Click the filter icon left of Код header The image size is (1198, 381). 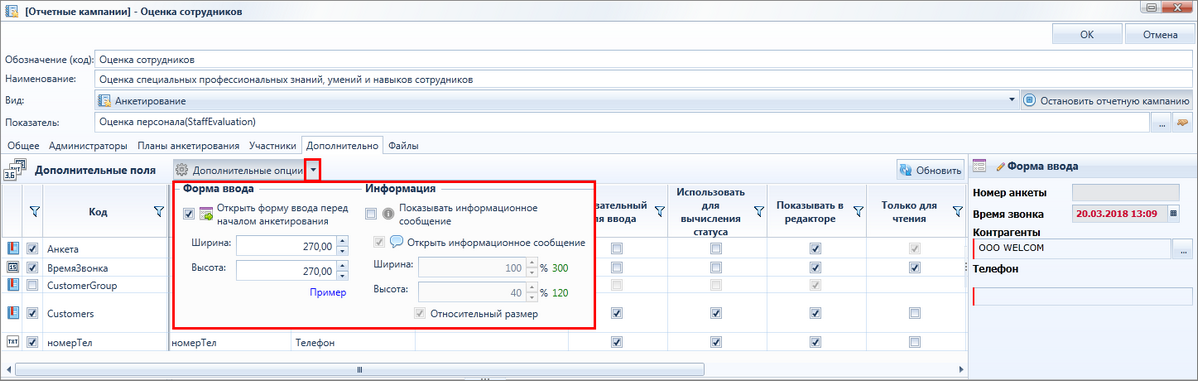[x=34, y=211]
